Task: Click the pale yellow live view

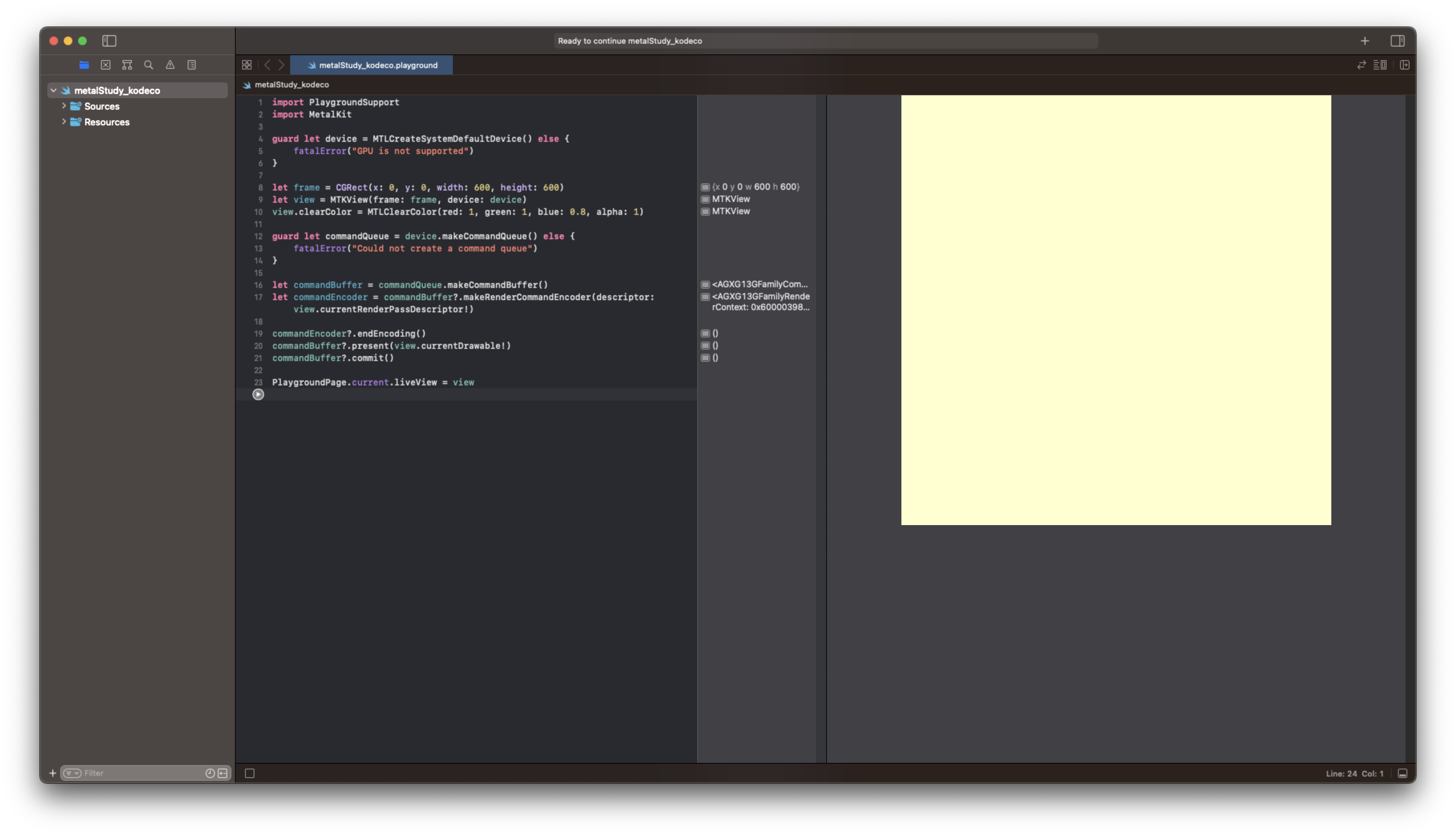Action: point(1116,310)
